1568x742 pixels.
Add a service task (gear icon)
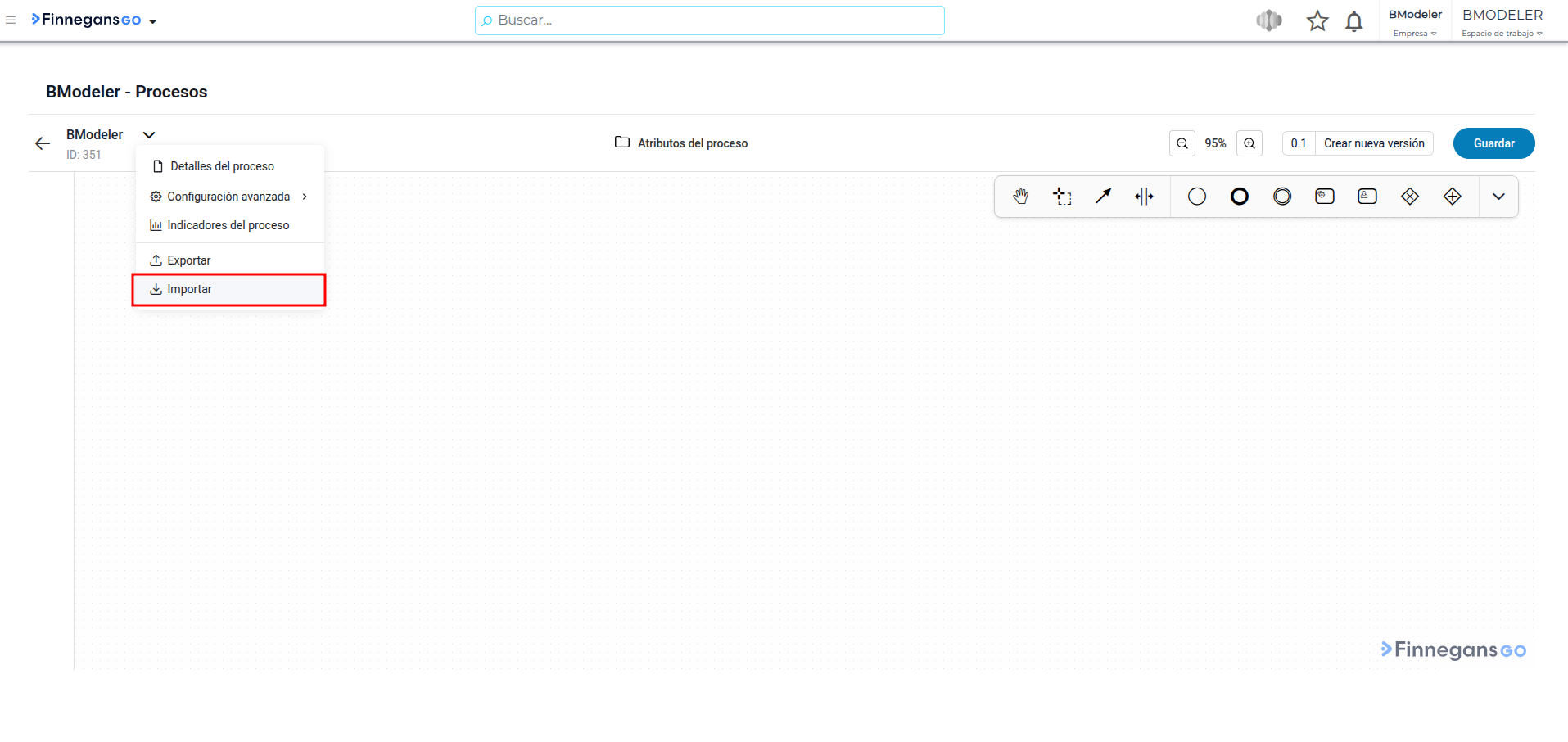click(x=1325, y=197)
